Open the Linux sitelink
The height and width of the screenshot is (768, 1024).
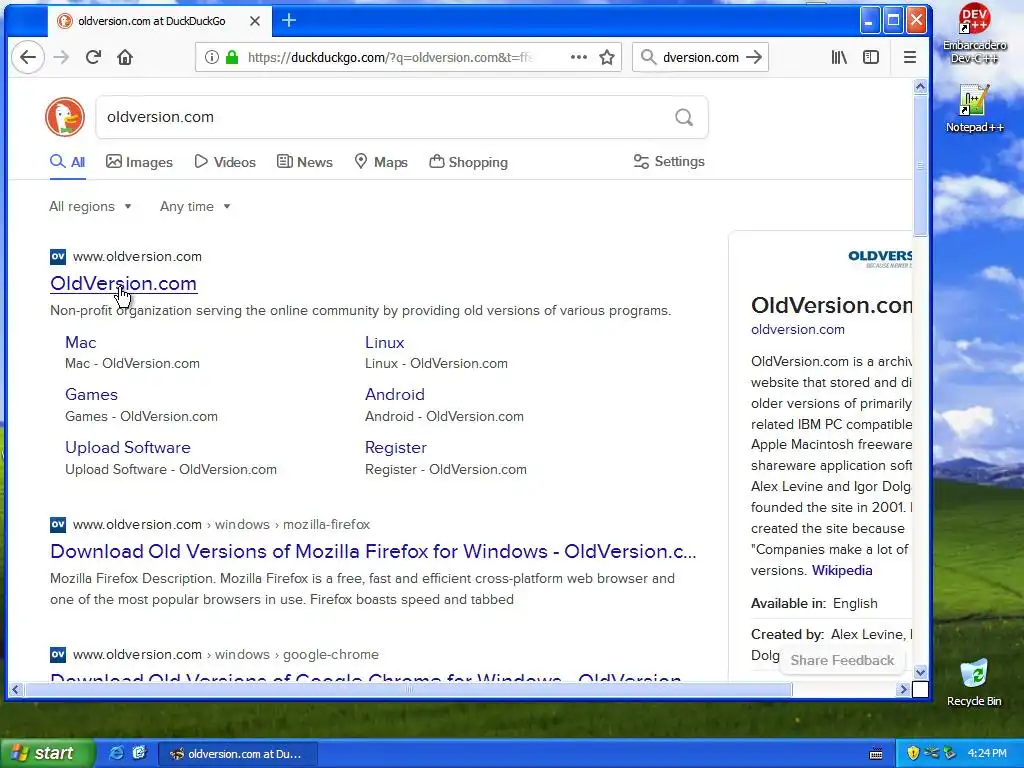pyautogui.click(x=385, y=342)
